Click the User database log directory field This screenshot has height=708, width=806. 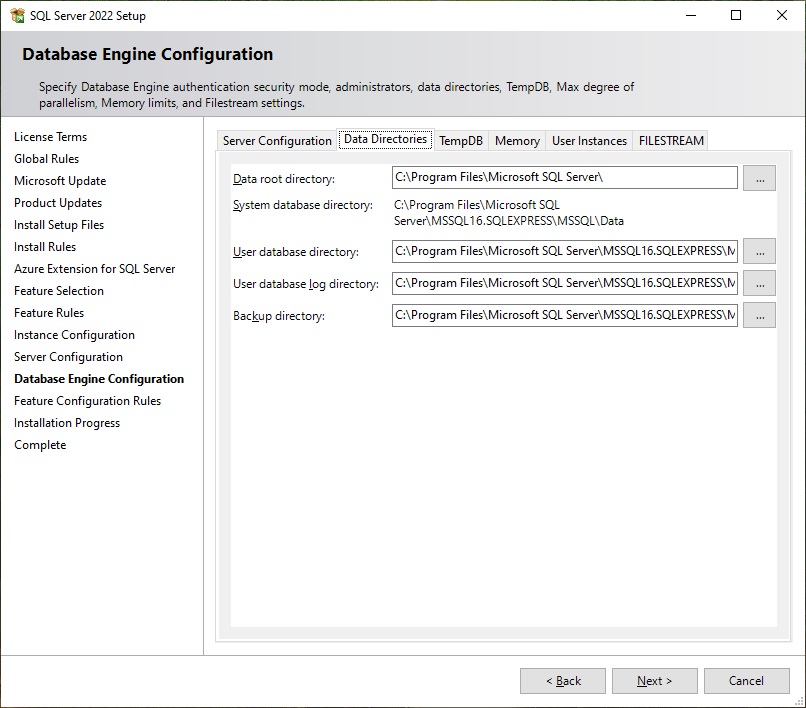tap(564, 283)
